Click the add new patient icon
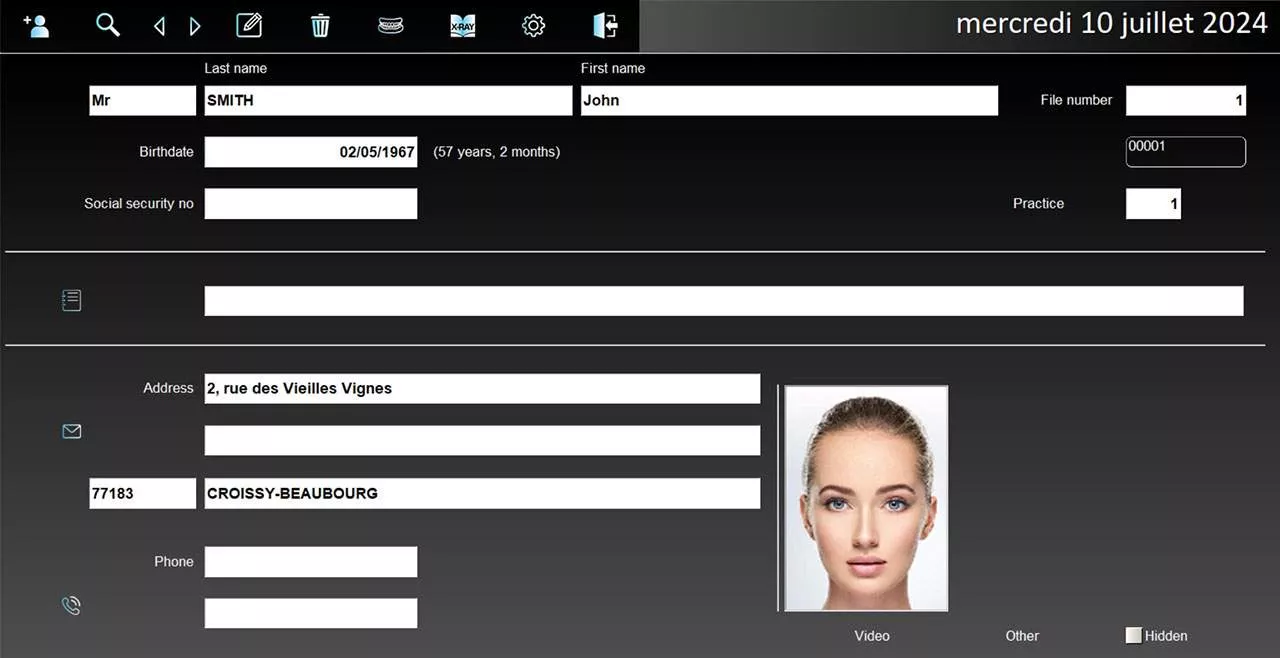Viewport: 1280px width, 658px height. (36, 26)
